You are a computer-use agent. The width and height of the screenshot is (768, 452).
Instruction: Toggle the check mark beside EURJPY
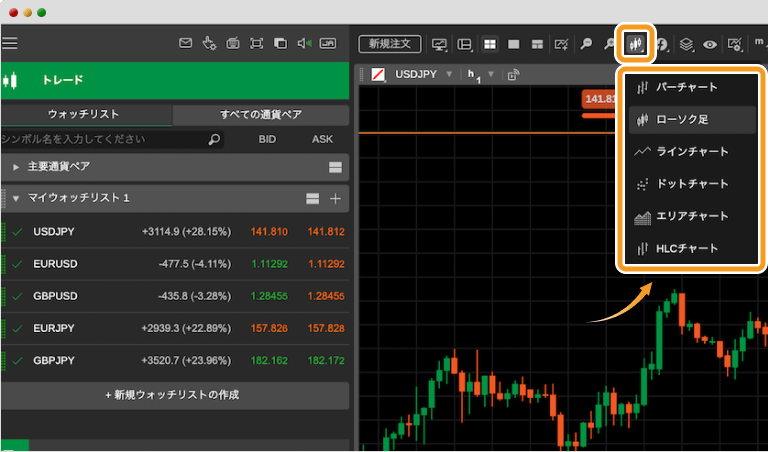(18, 329)
